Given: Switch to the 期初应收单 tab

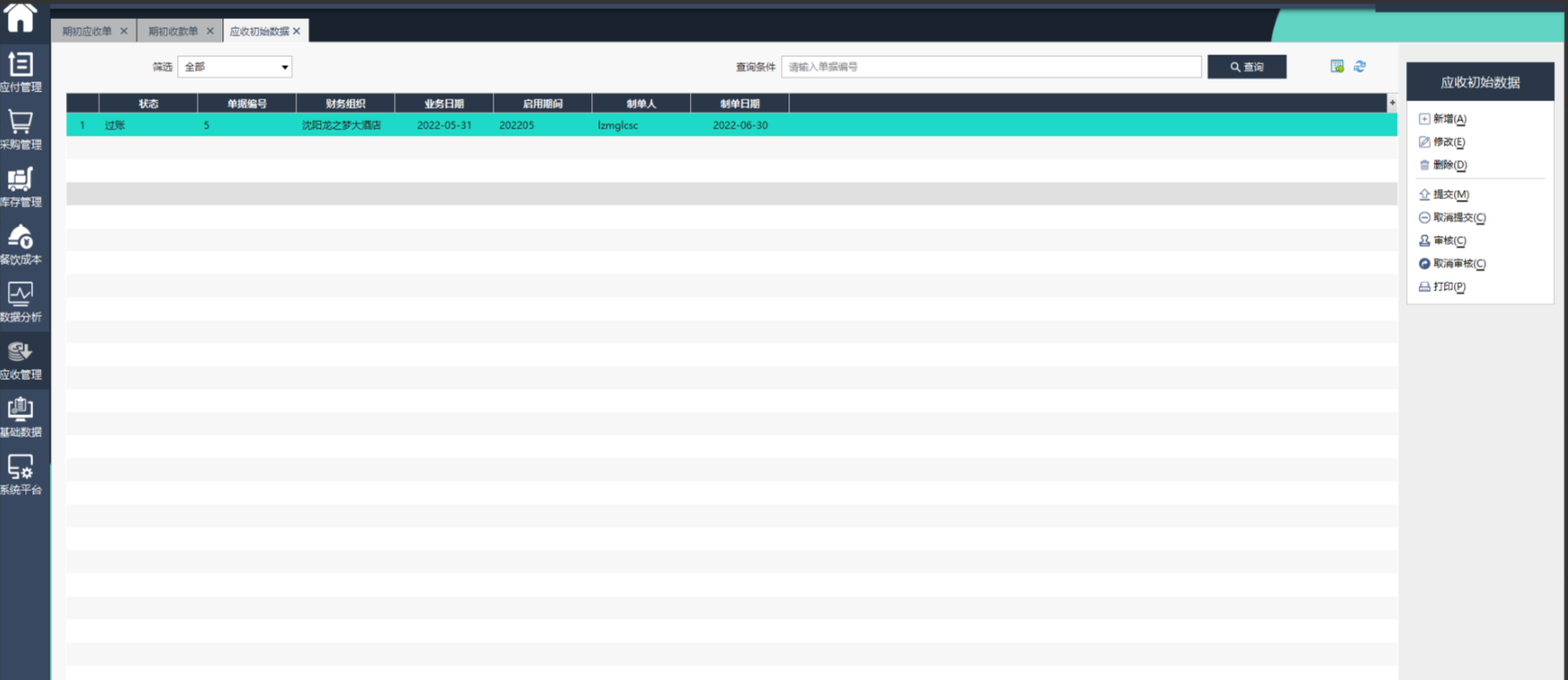Looking at the screenshot, I should click(x=88, y=31).
